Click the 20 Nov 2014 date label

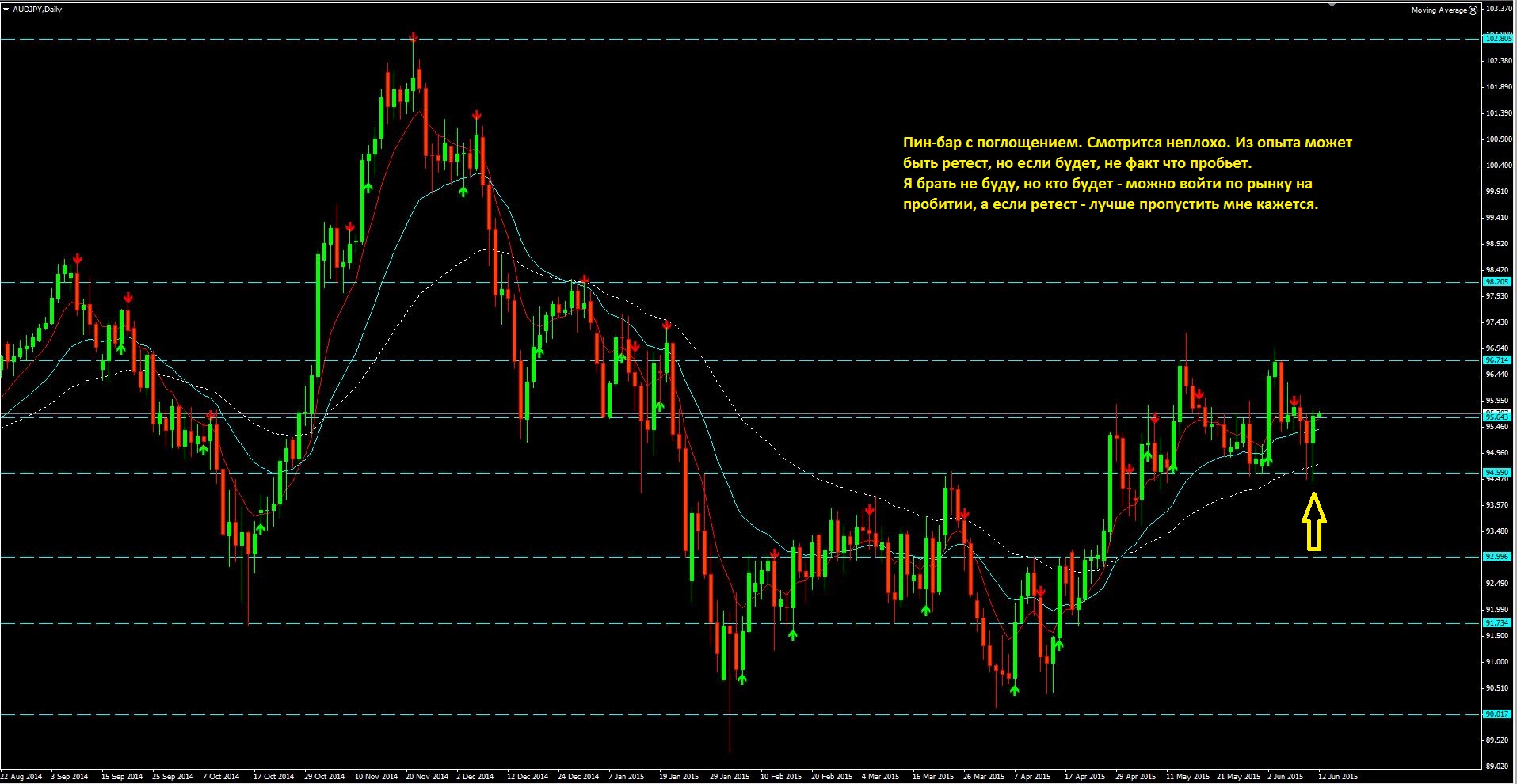427,777
